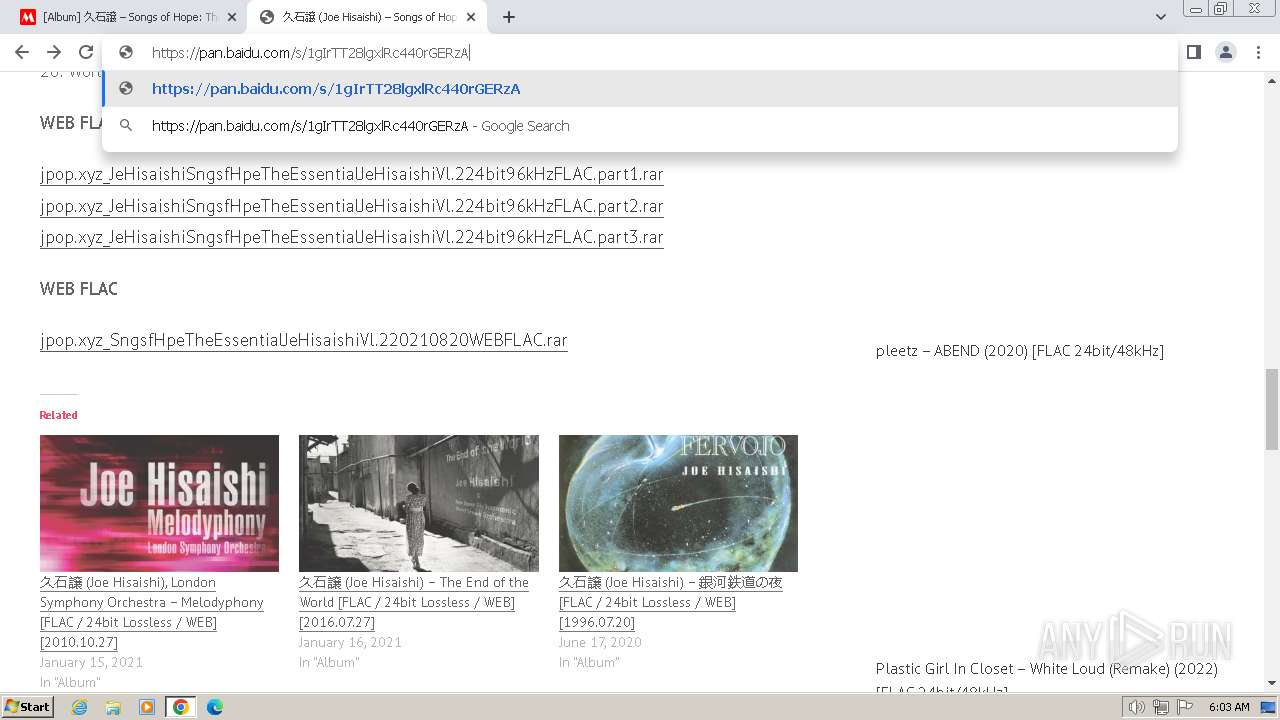Click the 'January 16, 2021' date text

click(x=350, y=642)
